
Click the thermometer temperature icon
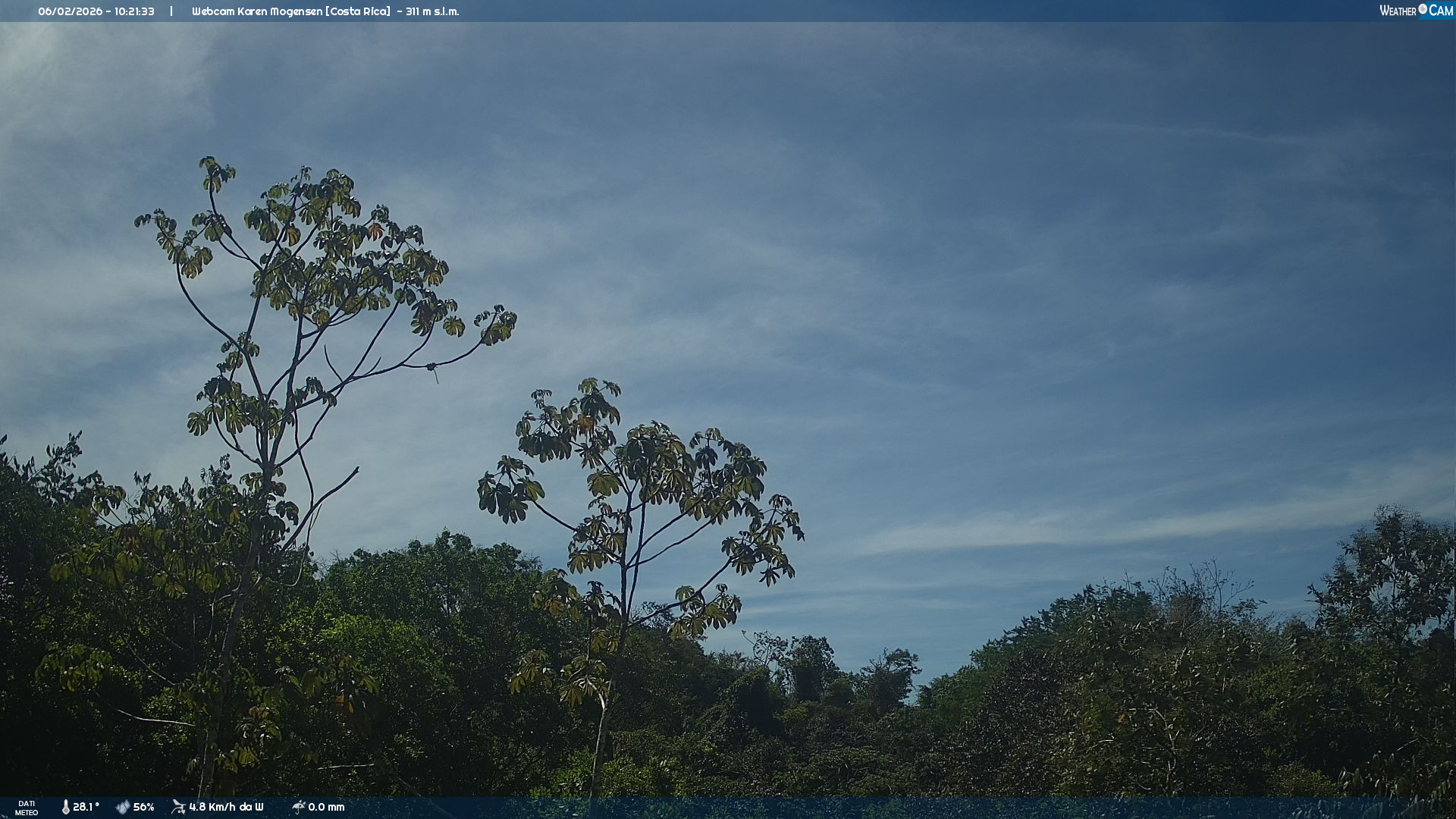point(66,807)
